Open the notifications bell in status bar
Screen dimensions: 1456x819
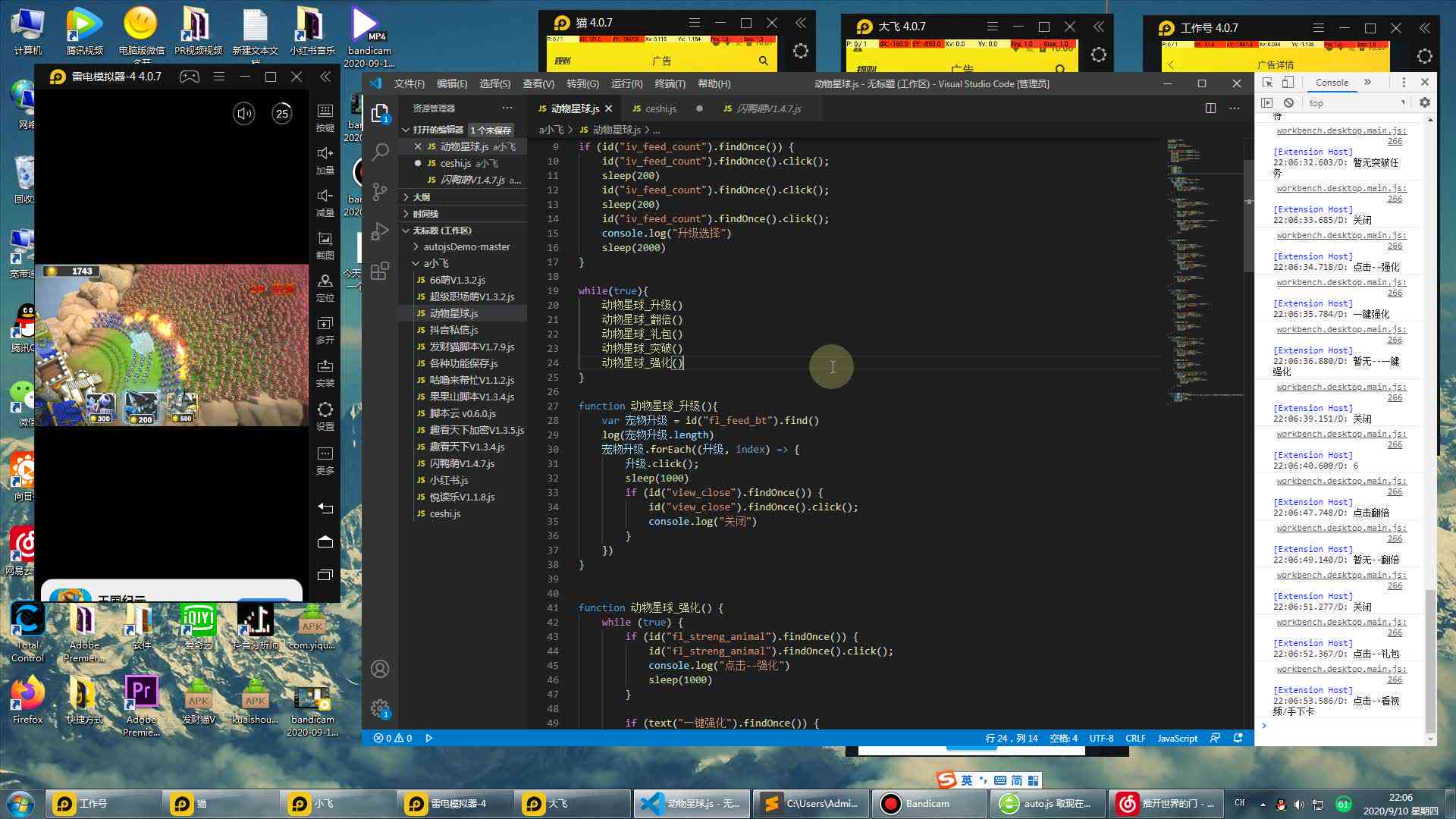1238,738
